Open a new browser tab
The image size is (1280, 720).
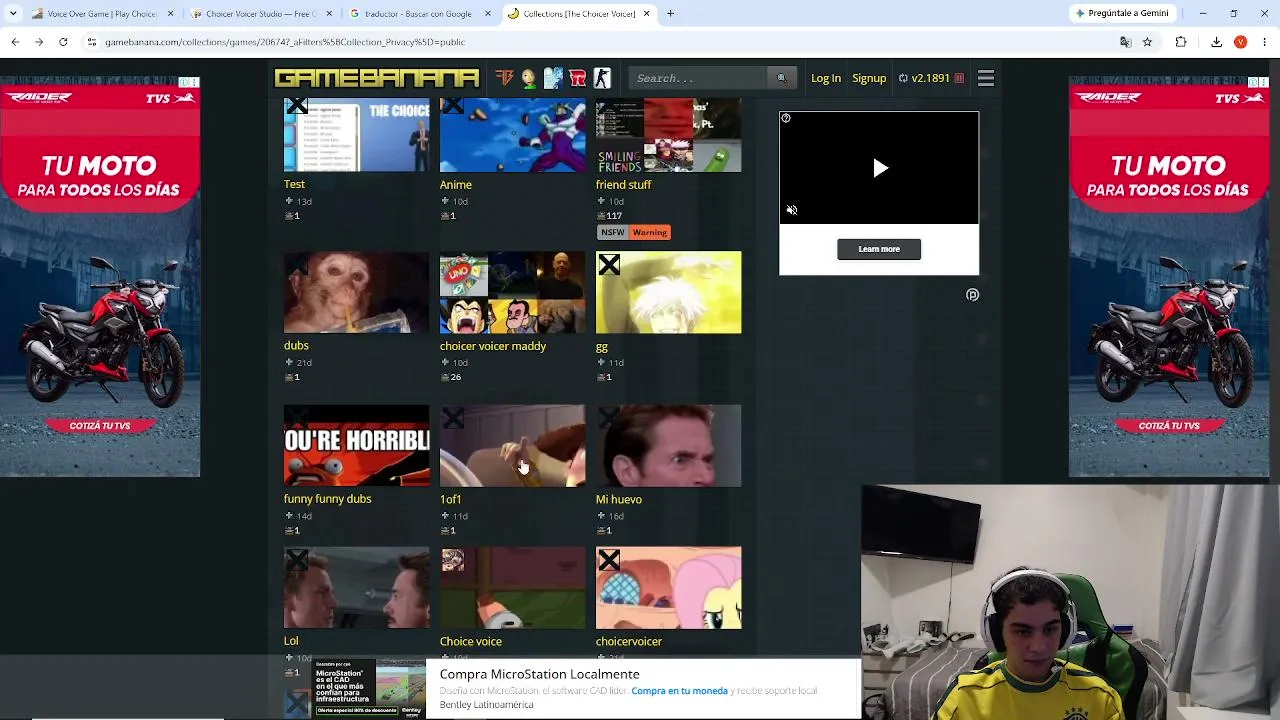pos(671,14)
